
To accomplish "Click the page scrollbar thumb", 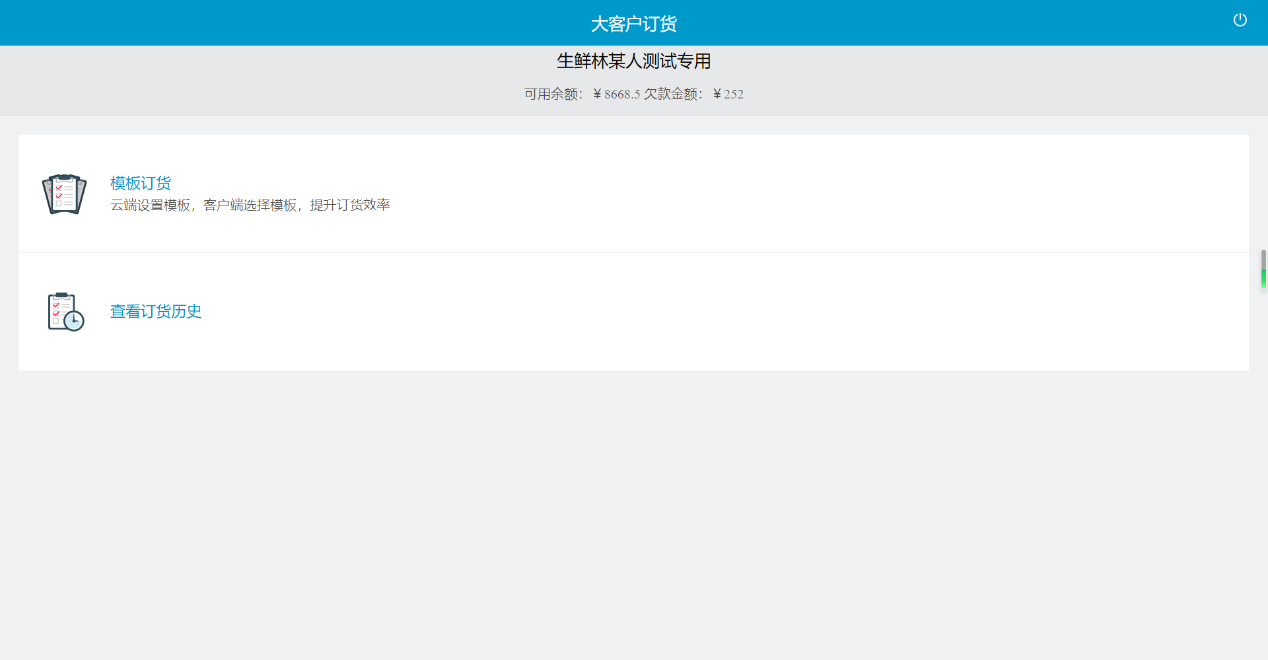I will click(x=1263, y=269).
